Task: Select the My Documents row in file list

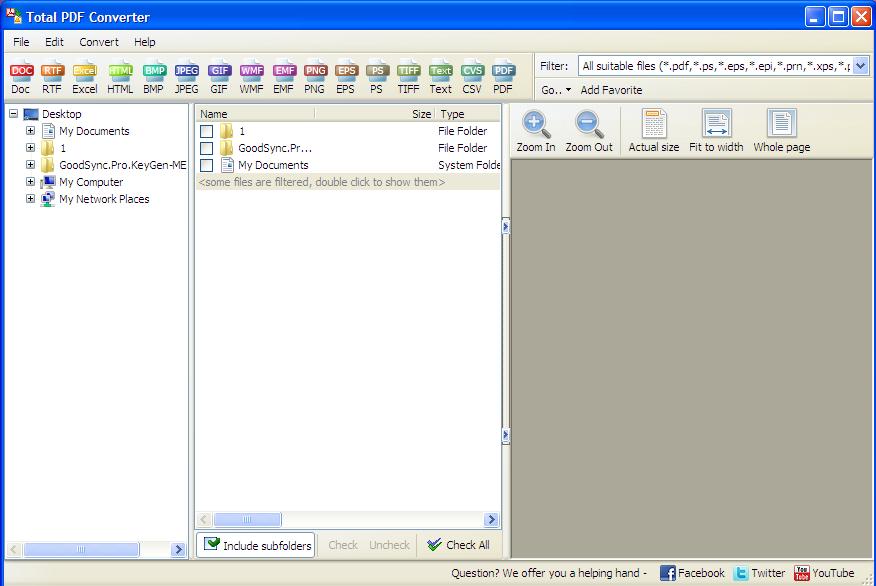Action: (x=347, y=165)
